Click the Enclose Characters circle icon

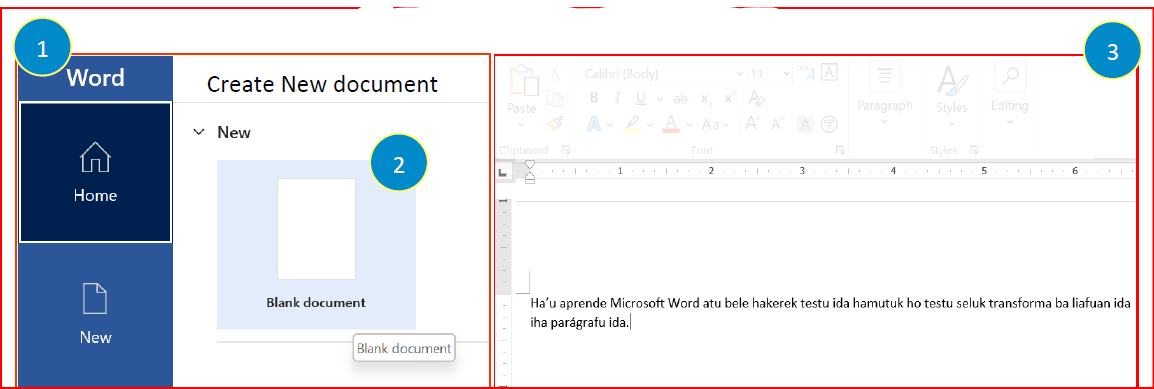point(829,124)
